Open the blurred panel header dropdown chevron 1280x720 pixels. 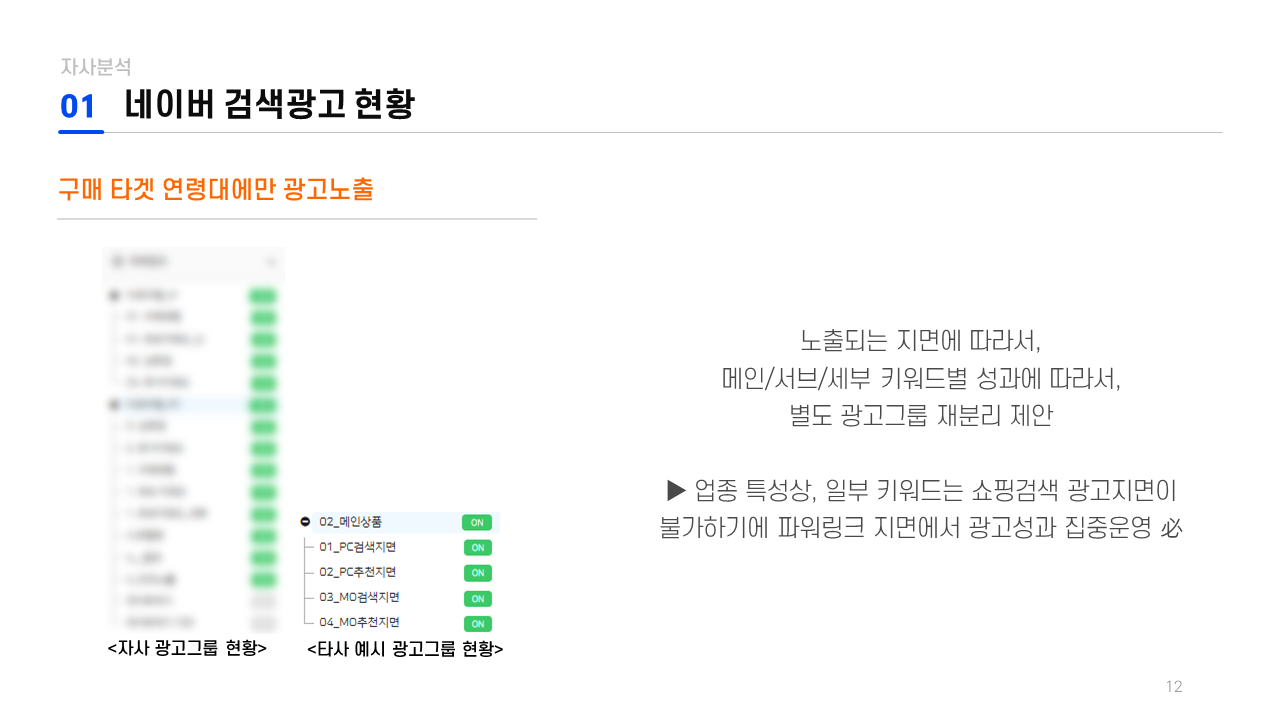point(270,262)
